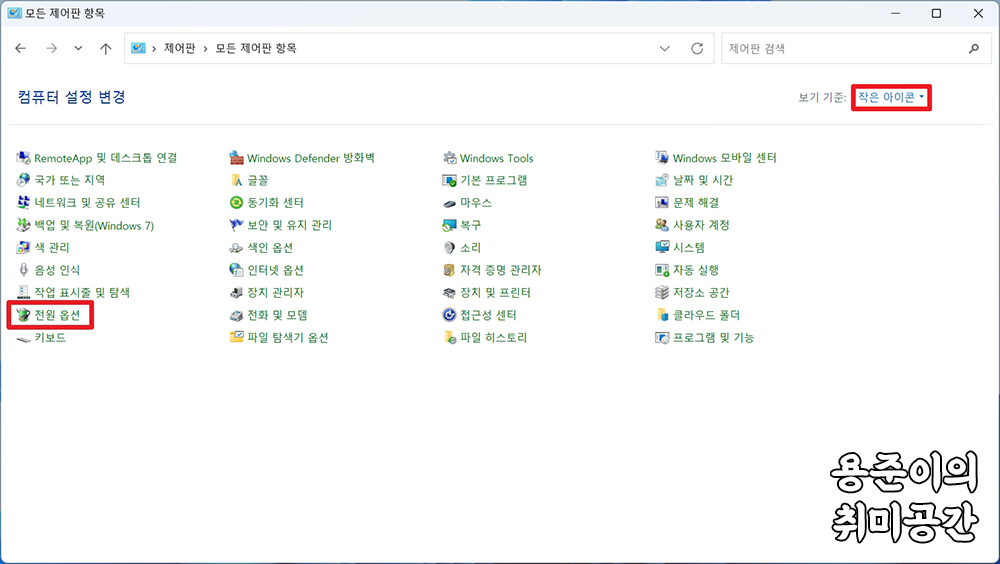Click the search magnifier button

pos(974,48)
